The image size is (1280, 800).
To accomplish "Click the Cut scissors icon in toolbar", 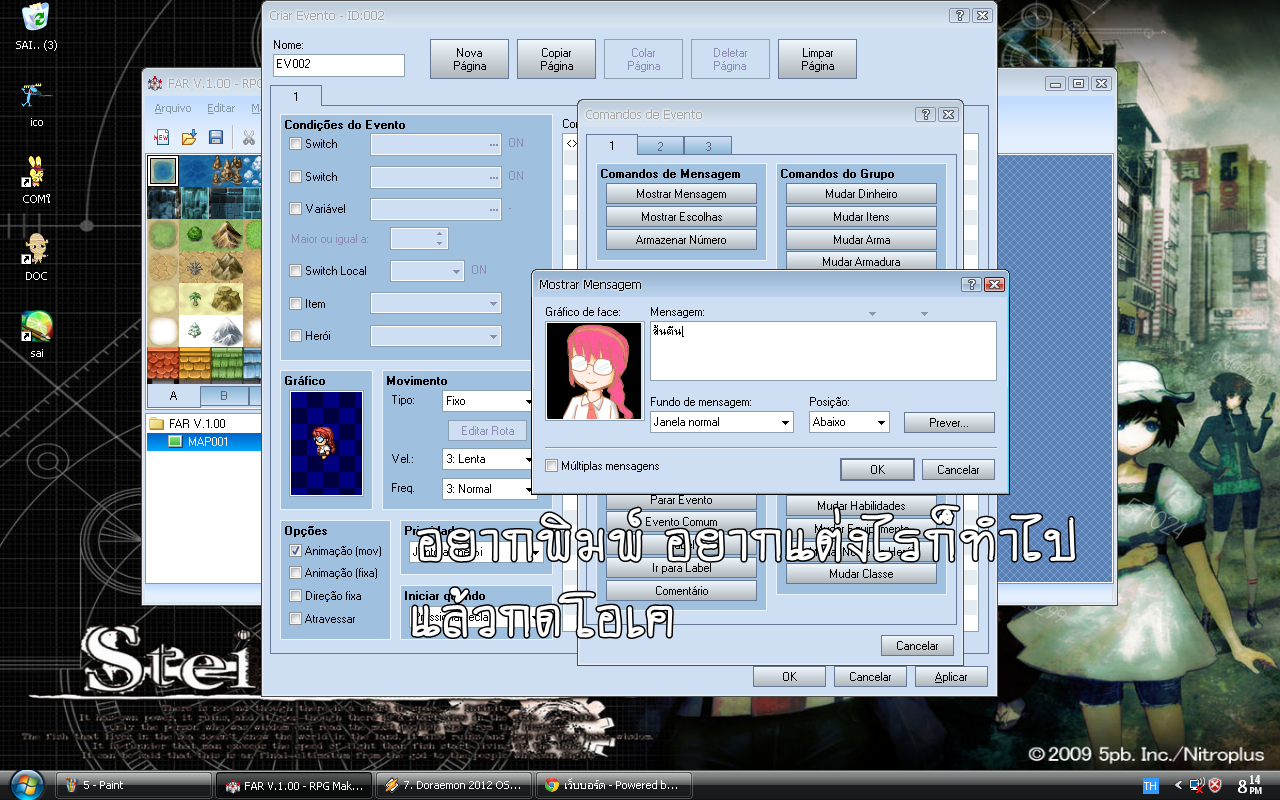I will click(249, 137).
